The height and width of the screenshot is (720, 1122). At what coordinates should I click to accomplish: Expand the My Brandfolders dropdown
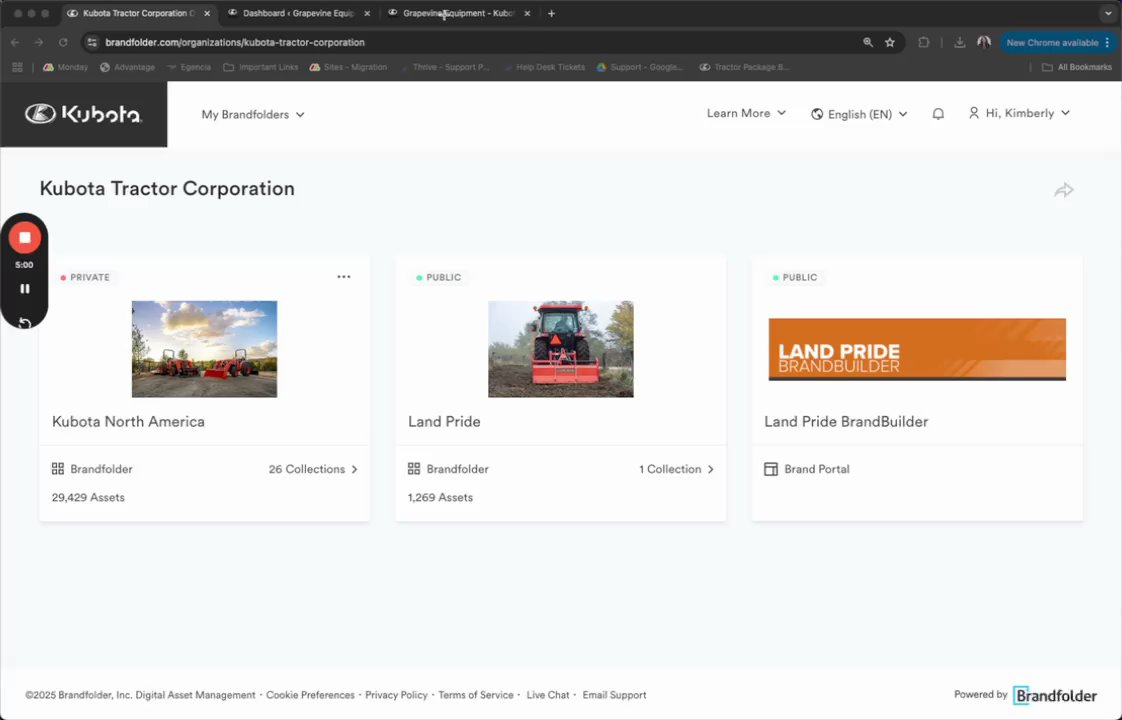pos(253,115)
